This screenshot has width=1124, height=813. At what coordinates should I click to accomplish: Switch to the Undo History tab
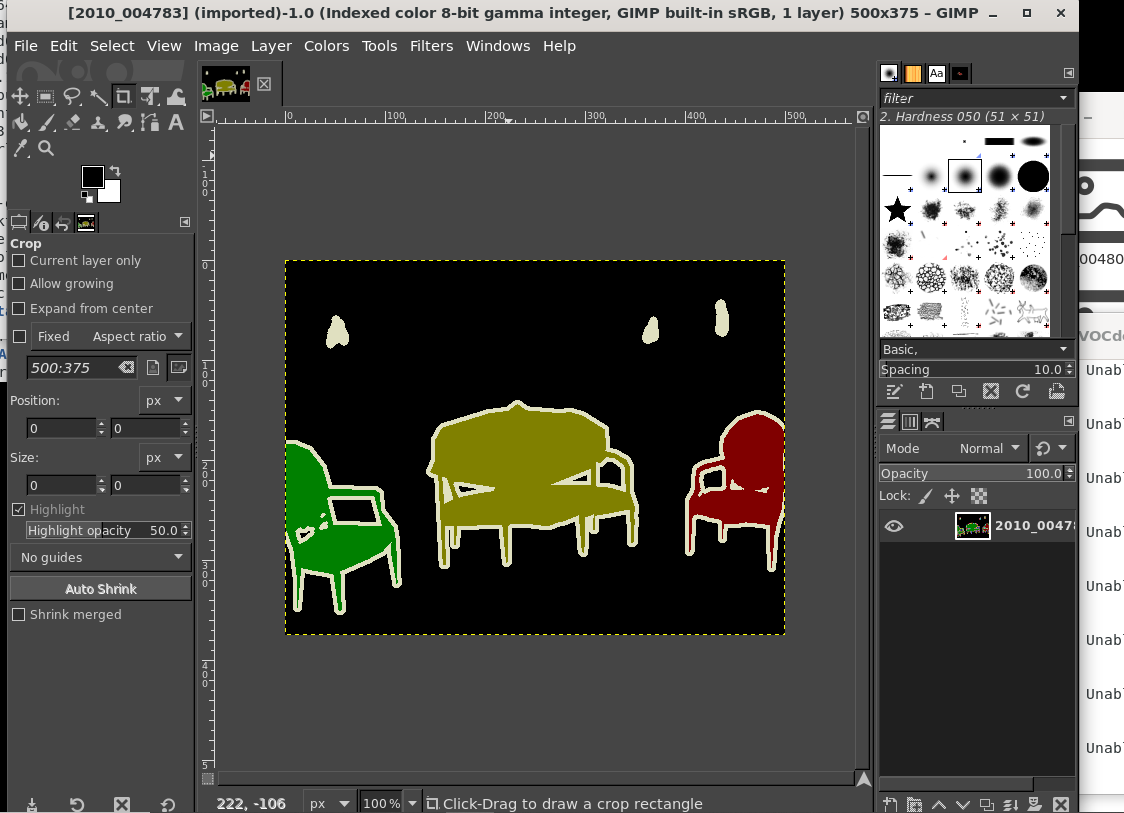pos(63,223)
